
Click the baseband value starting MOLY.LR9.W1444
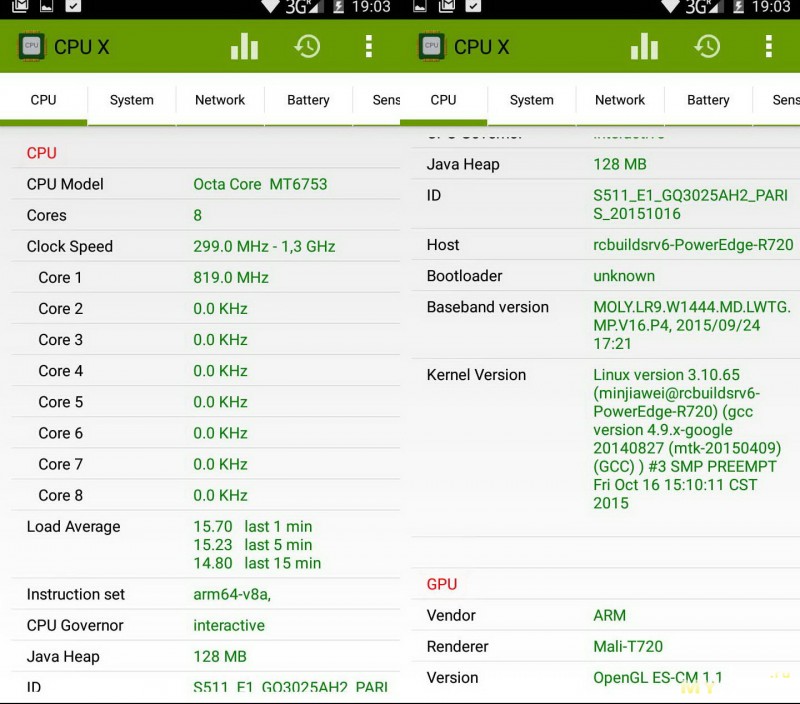coord(692,325)
